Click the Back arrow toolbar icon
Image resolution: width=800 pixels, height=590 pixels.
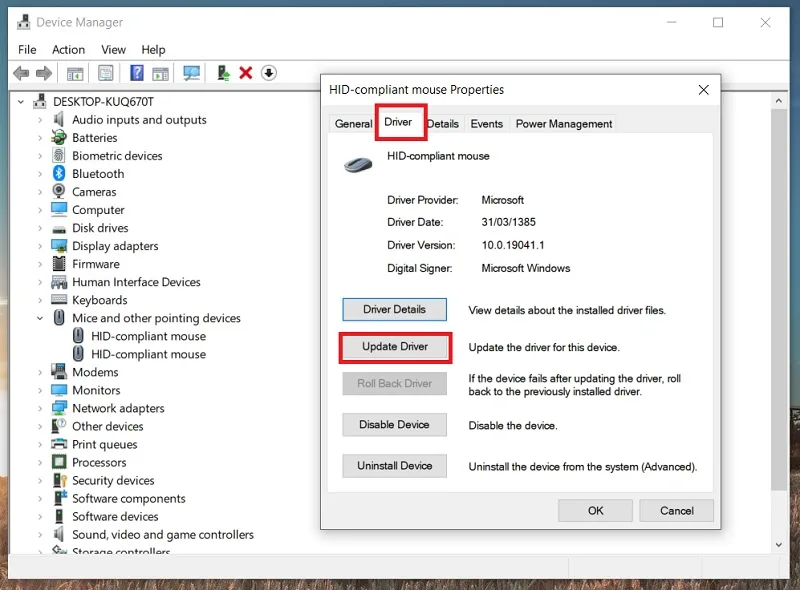21,73
